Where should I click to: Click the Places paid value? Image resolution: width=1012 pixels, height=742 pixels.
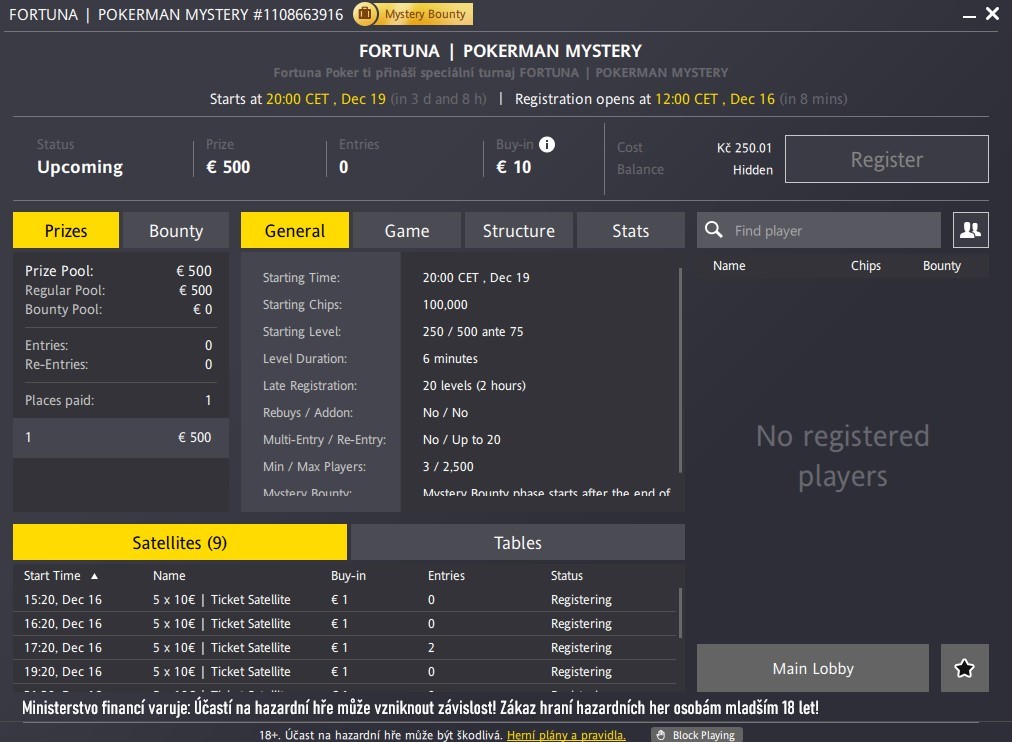pyautogui.click(x=208, y=400)
